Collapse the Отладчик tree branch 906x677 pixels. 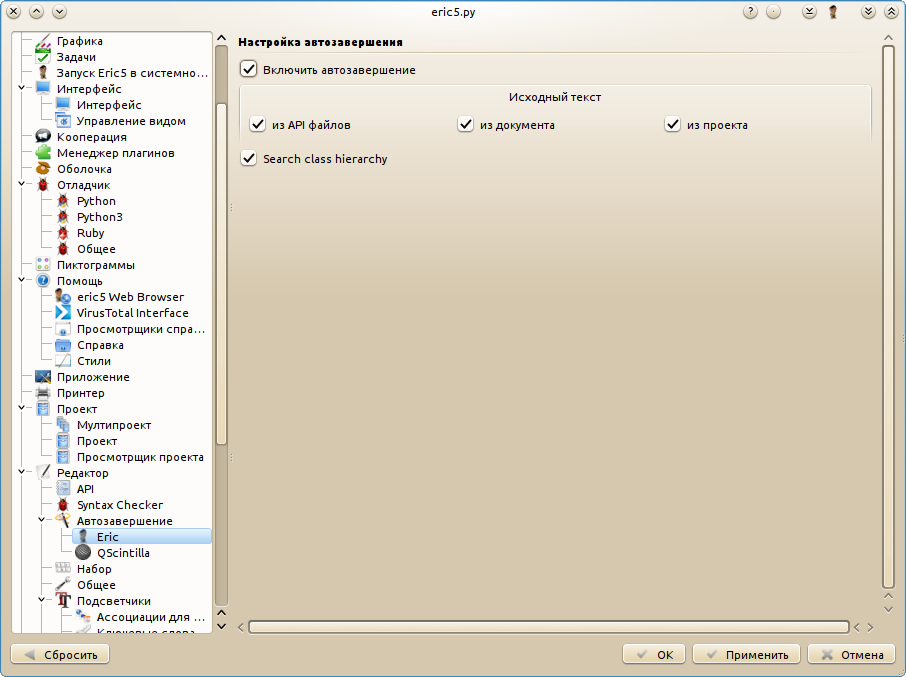(x=22, y=185)
